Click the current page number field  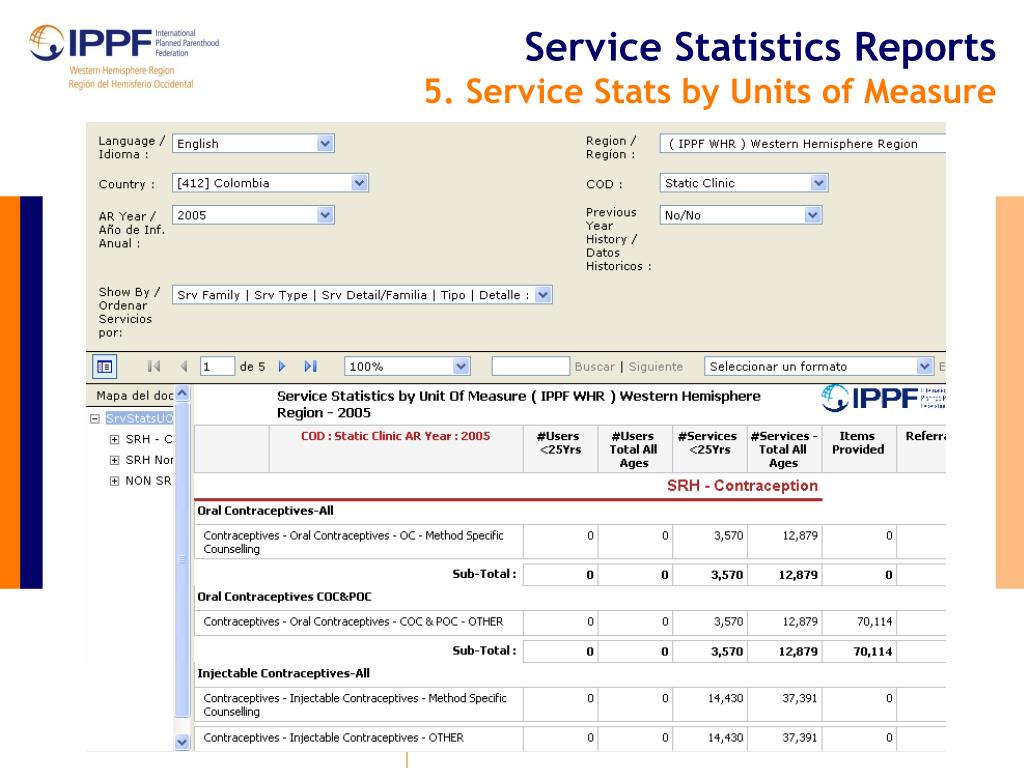point(217,366)
